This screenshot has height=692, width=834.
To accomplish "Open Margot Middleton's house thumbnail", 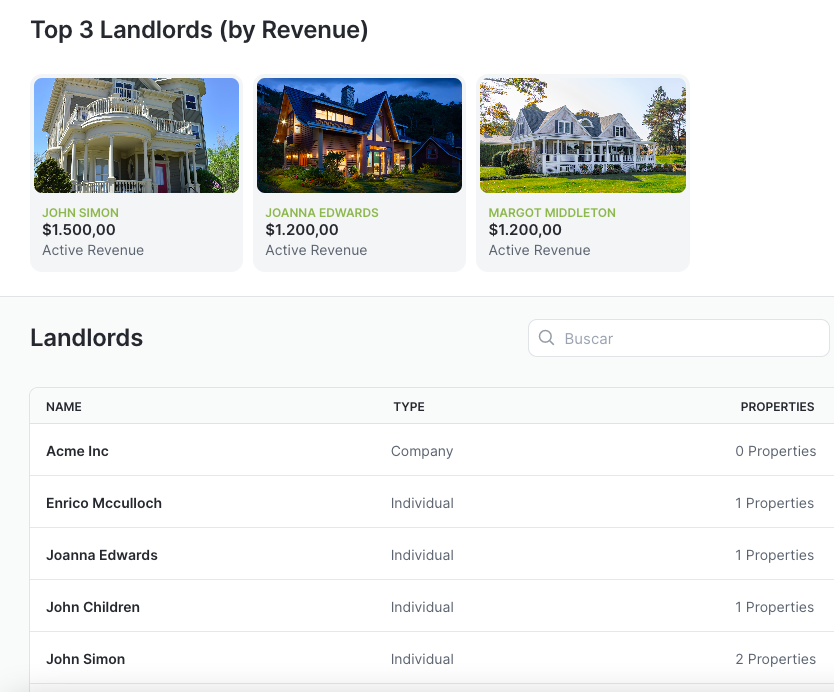I will coord(583,136).
